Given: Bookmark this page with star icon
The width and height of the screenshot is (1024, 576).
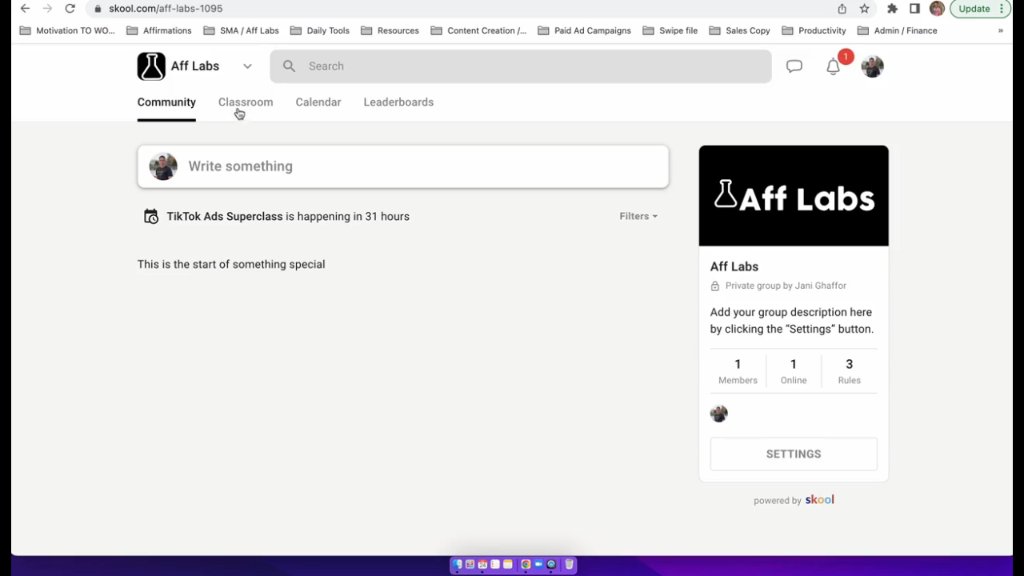Looking at the screenshot, I should (865, 8).
